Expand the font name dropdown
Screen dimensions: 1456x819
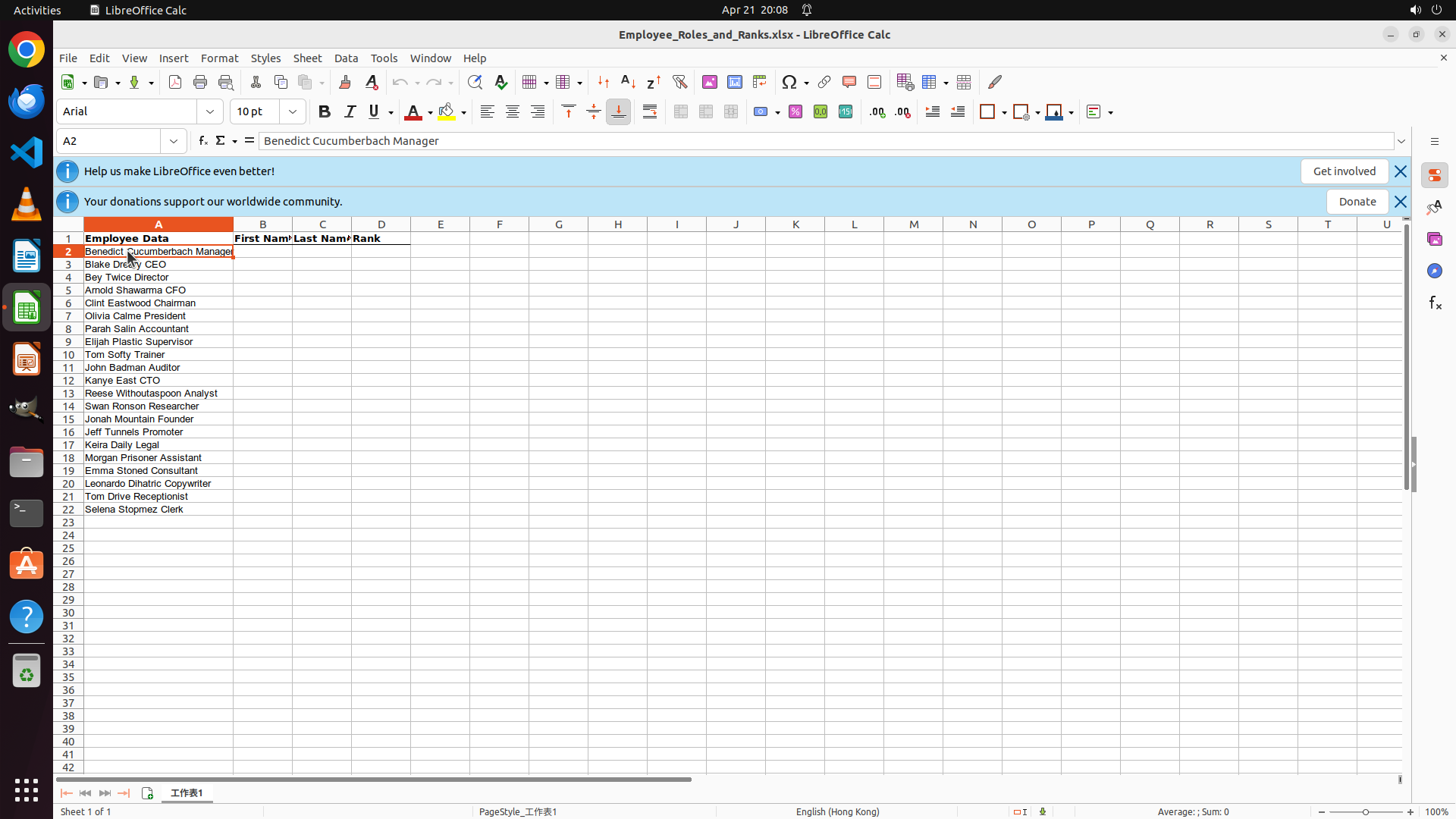(x=210, y=111)
